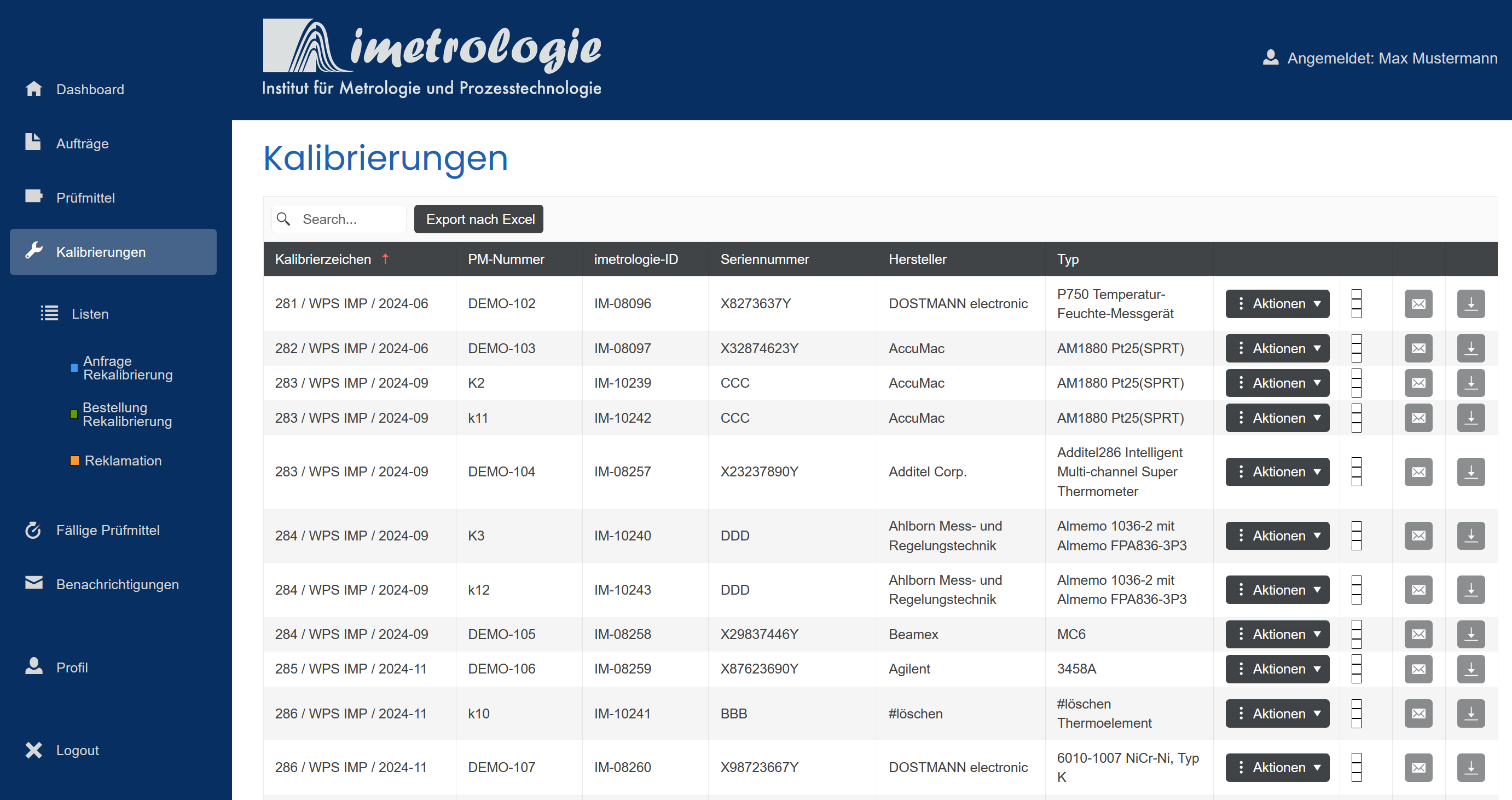Screen dimensions: 1512x800
Task: Open Dashboard in the sidebar
Action: point(113,89)
